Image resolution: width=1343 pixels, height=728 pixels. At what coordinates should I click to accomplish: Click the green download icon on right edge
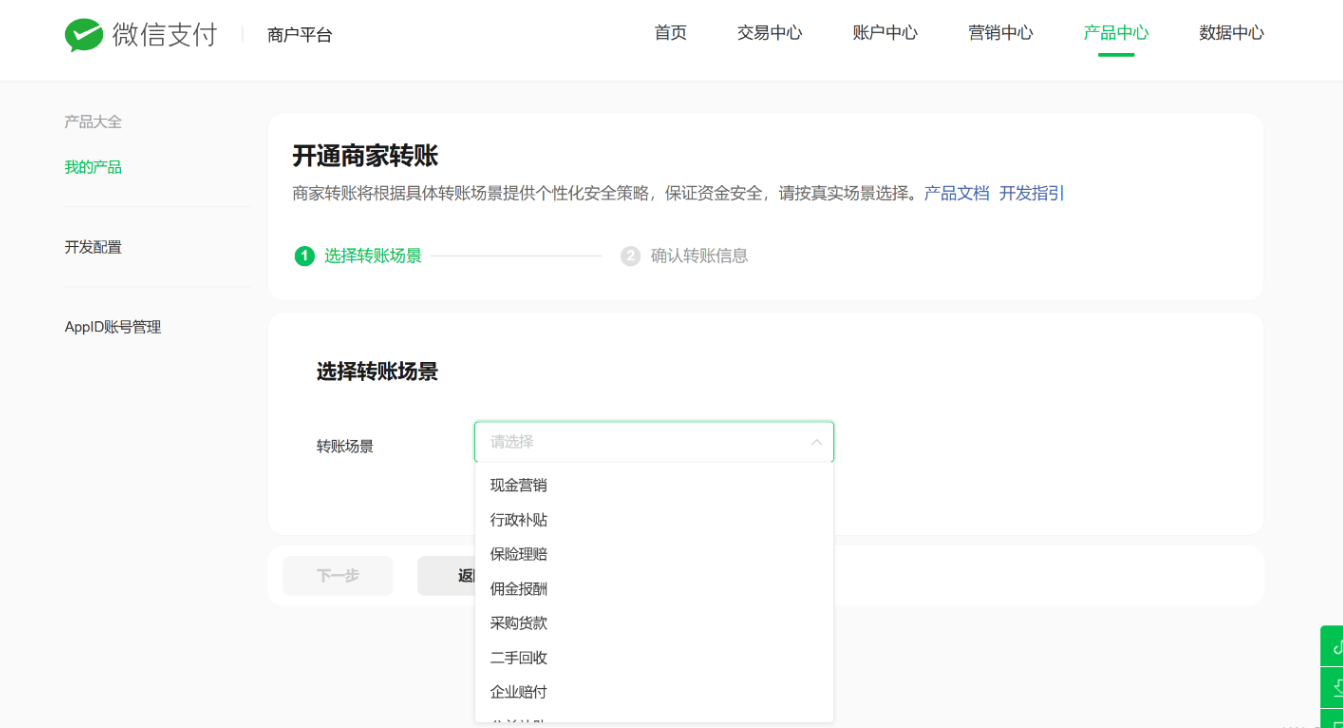[x=1333, y=688]
